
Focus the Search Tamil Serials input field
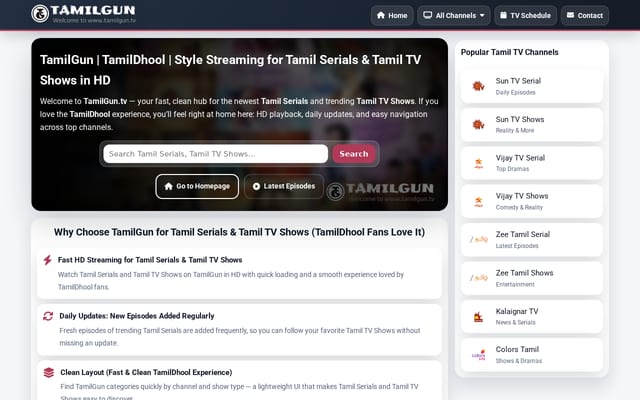(x=216, y=154)
